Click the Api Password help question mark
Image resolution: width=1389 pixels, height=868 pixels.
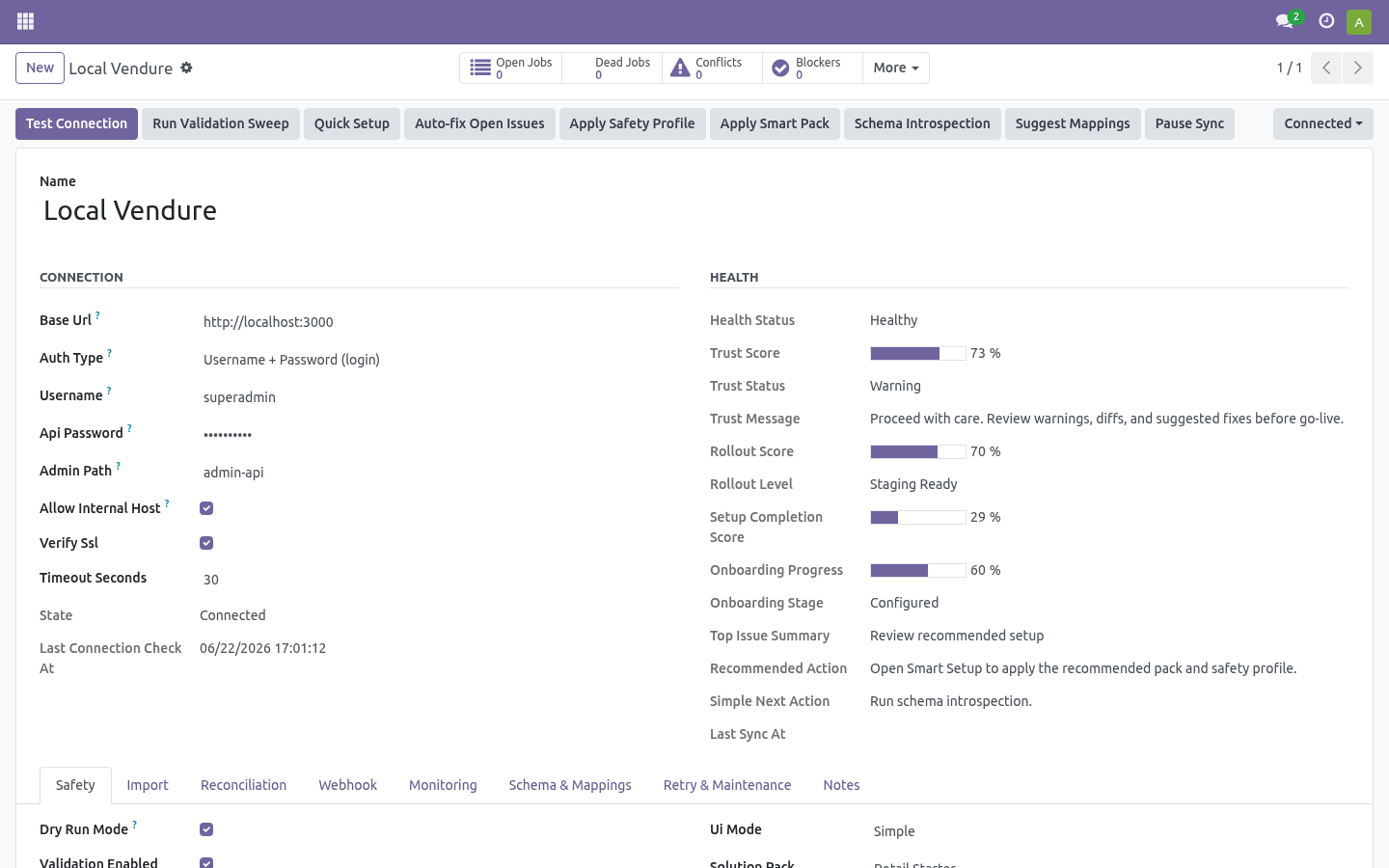(129, 428)
